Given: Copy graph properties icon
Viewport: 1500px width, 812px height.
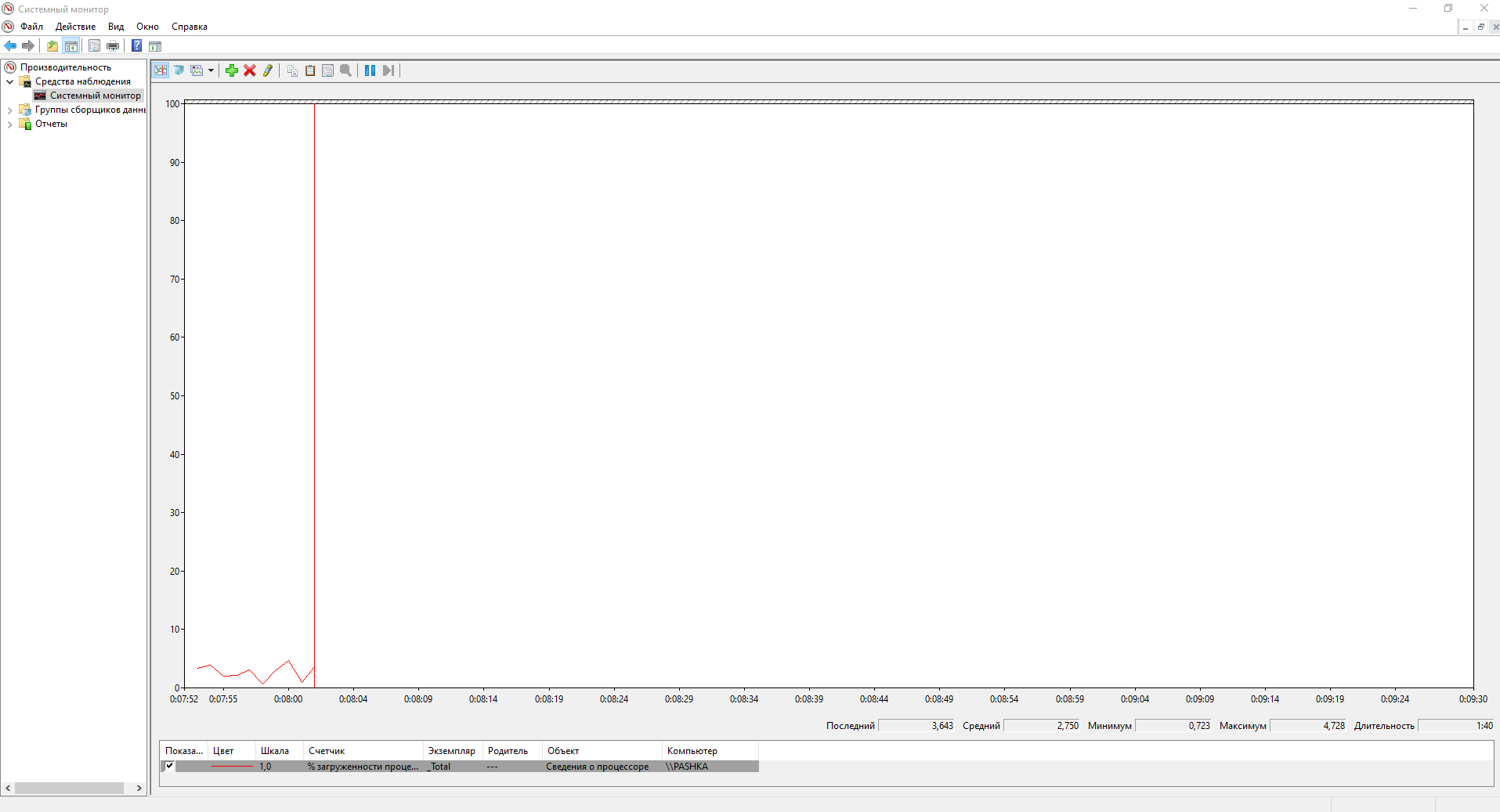Looking at the screenshot, I should (292, 70).
